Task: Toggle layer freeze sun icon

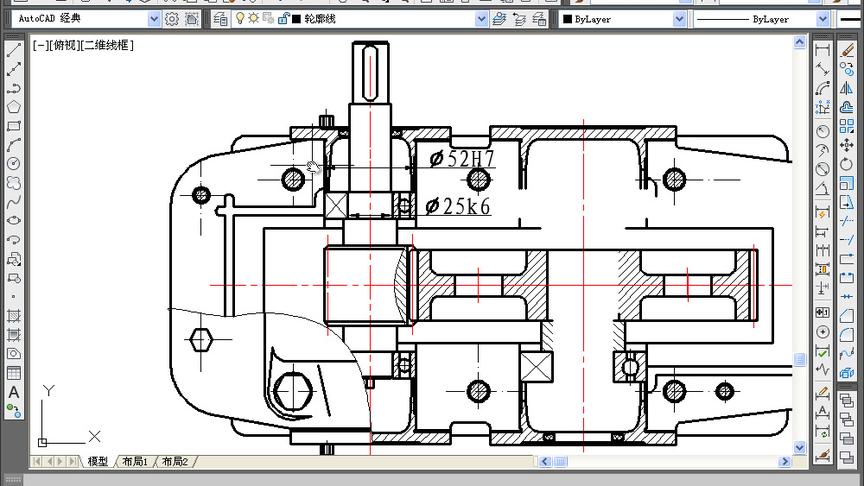Action: (x=254, y=19)
